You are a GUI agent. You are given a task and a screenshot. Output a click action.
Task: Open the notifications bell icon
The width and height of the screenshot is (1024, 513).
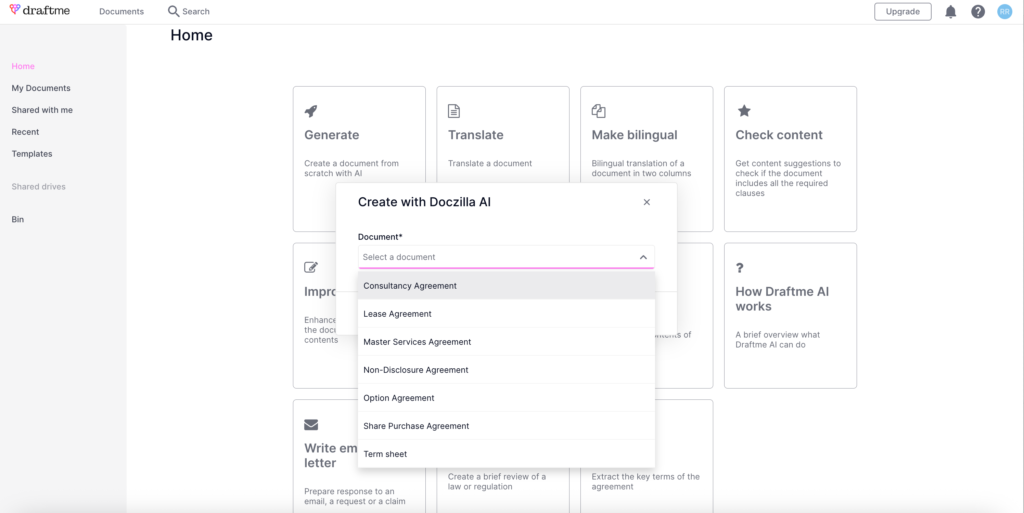(950, 12)
